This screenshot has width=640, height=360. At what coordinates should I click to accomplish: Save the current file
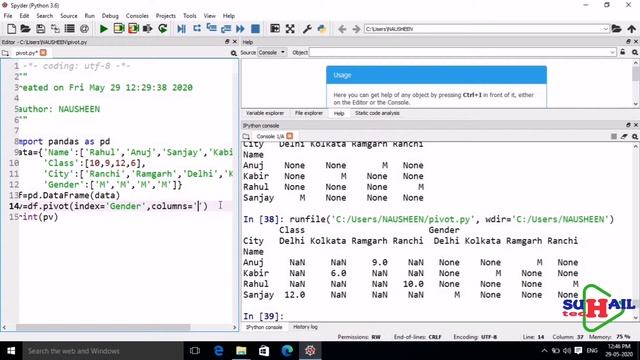coord(40,29)
